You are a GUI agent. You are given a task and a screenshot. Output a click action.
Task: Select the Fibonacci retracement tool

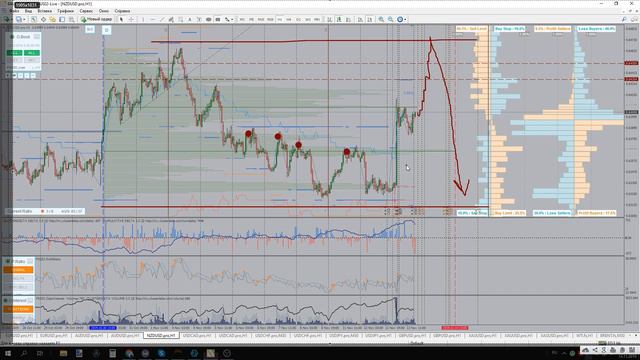coord(180,19)
